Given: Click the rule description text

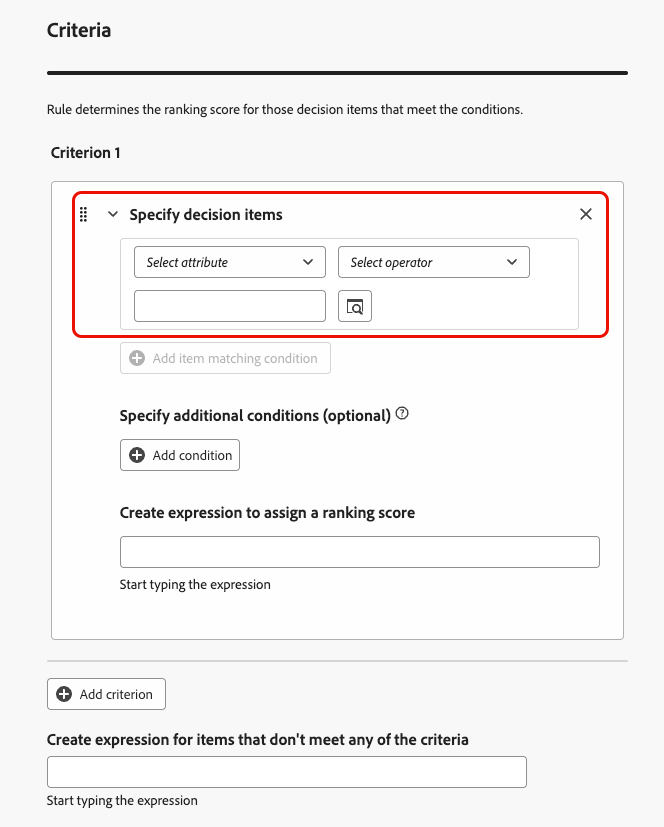Looking at the screenshot, I should click(284, 109).
